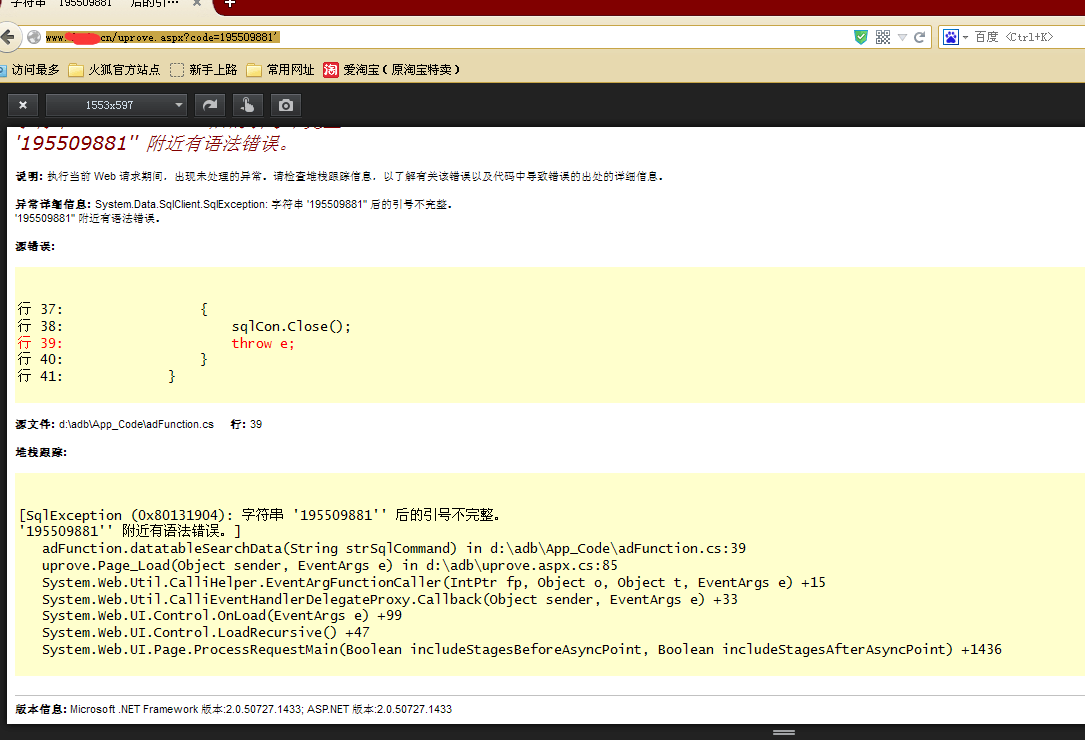
Task: Click the uprove.Page_Load stack trace line
Action: pos(329,566)
